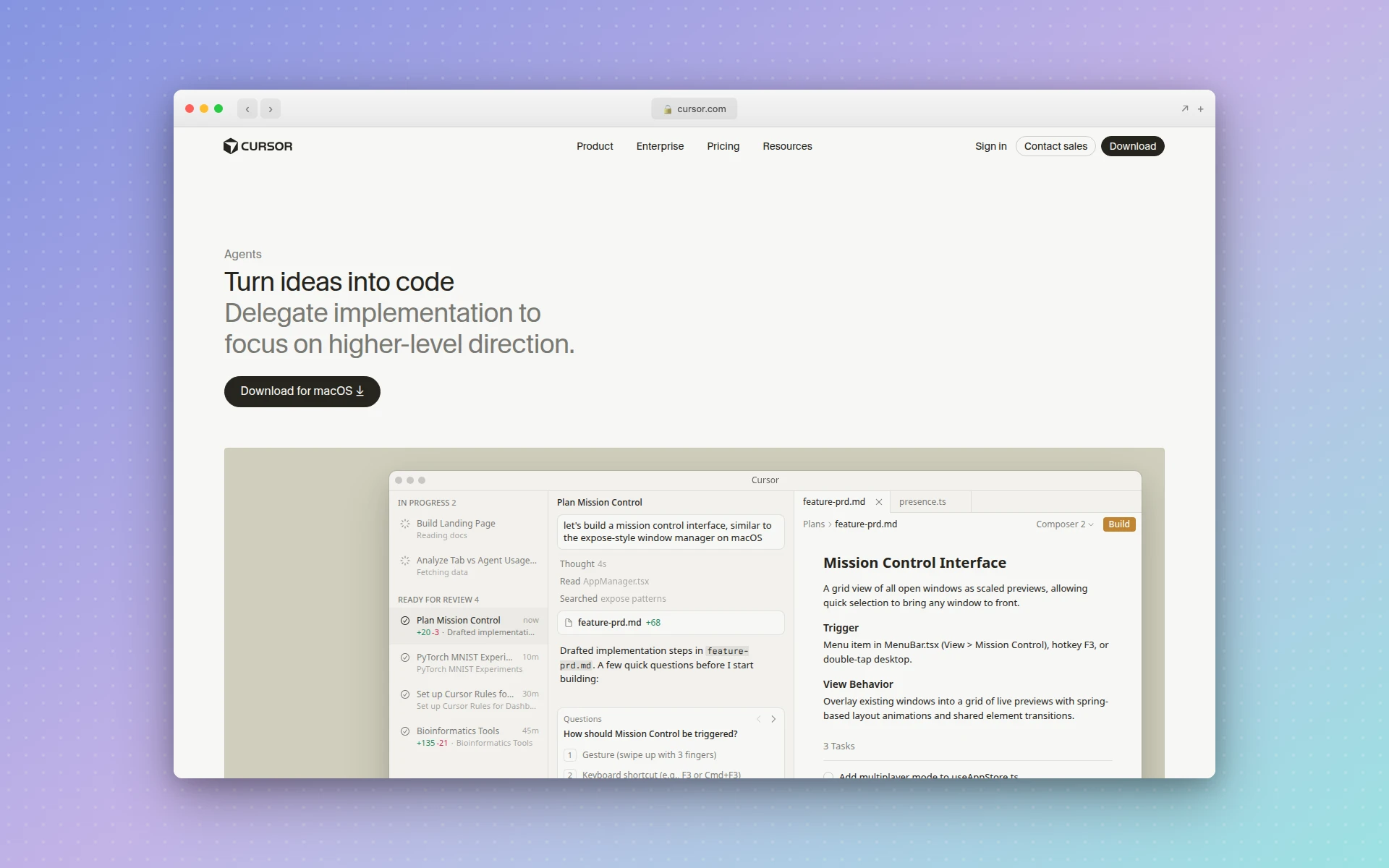Click the feature-prd.md file icon in chat

569,623
